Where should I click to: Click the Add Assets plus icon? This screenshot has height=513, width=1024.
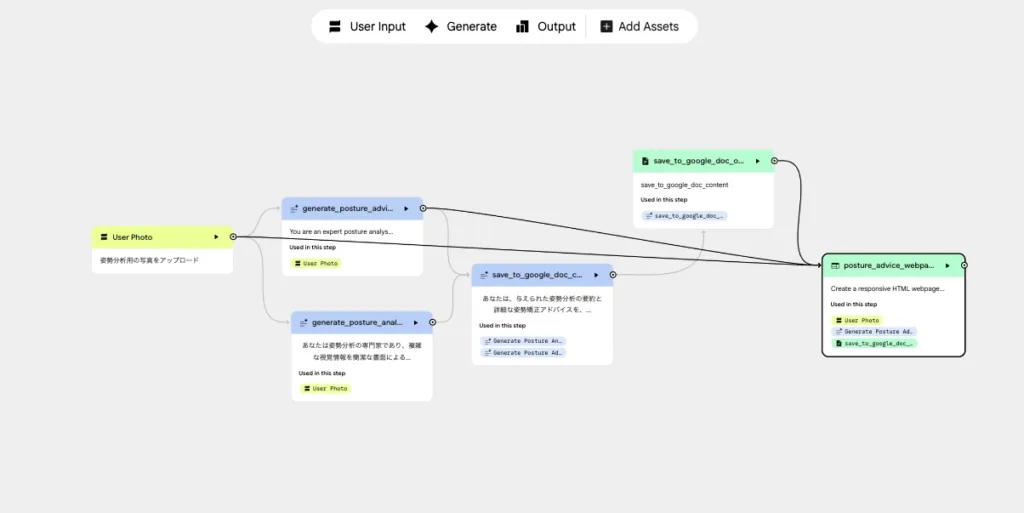click(606, 27)
